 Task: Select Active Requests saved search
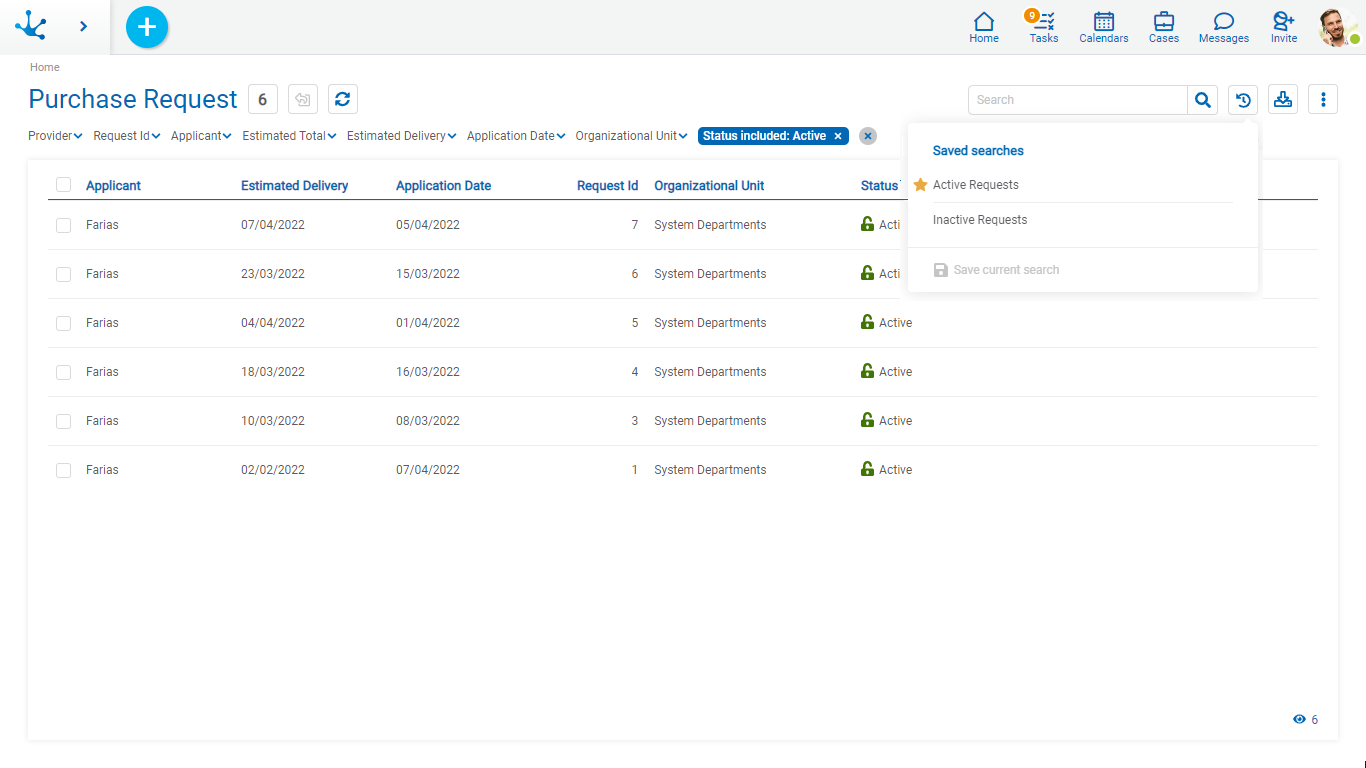pyautogui.click(x=975, y=185)
